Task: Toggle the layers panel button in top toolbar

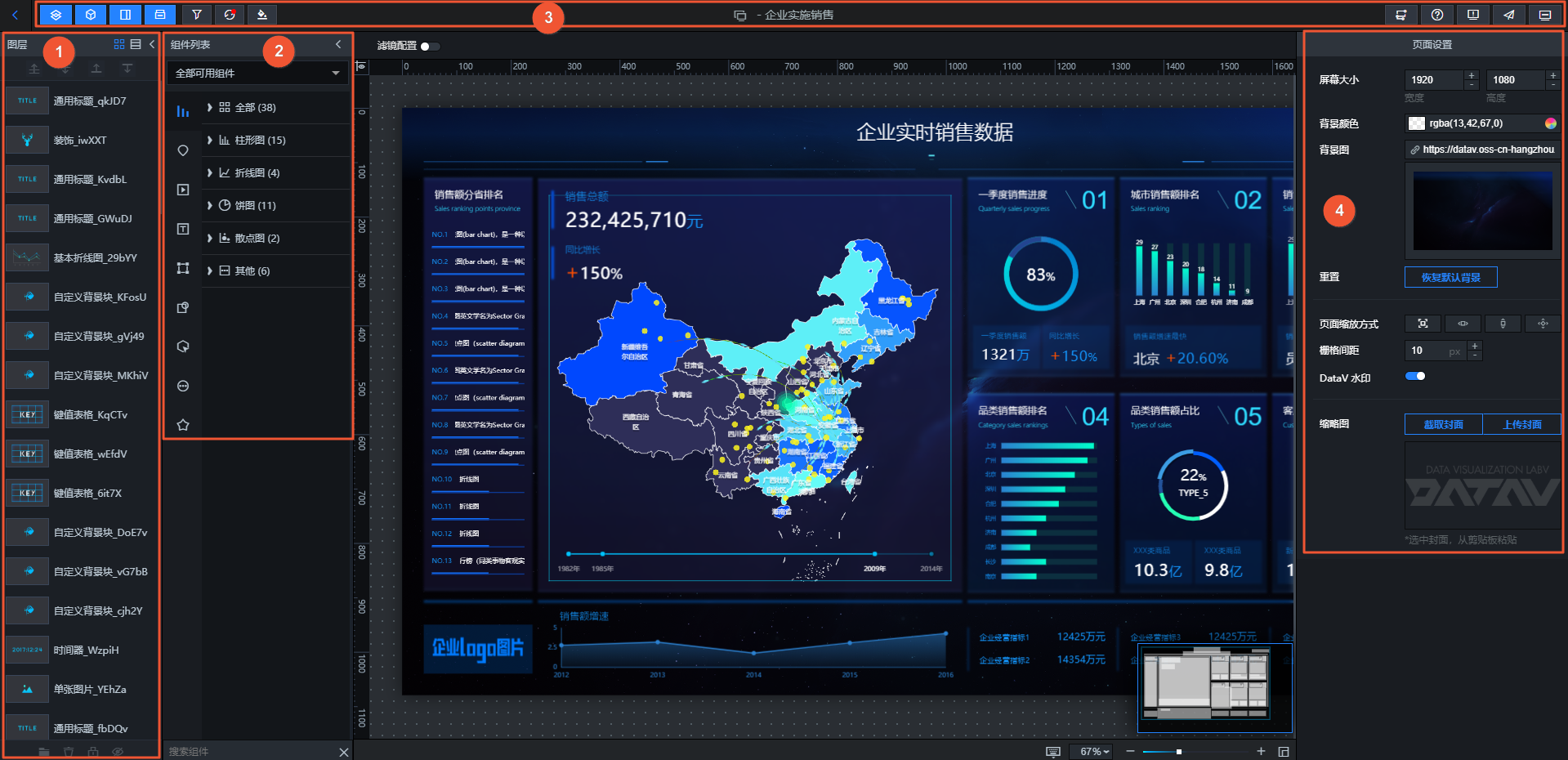Action: (56, 15)
